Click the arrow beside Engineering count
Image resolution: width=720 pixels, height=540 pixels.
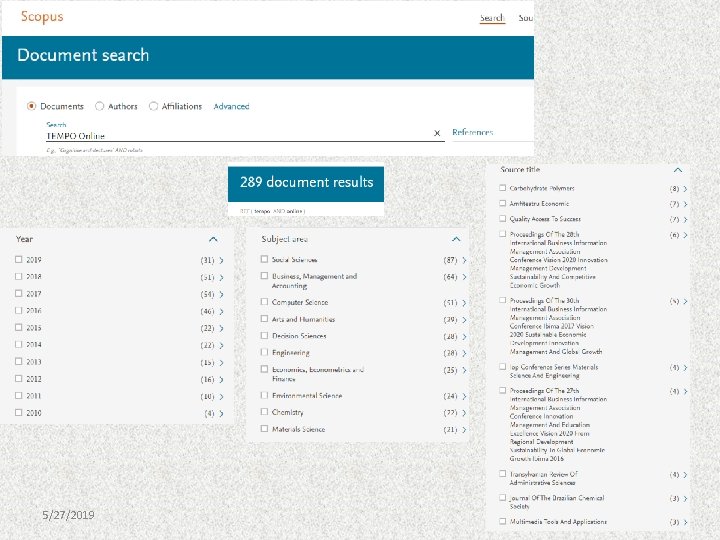point(464,354)
